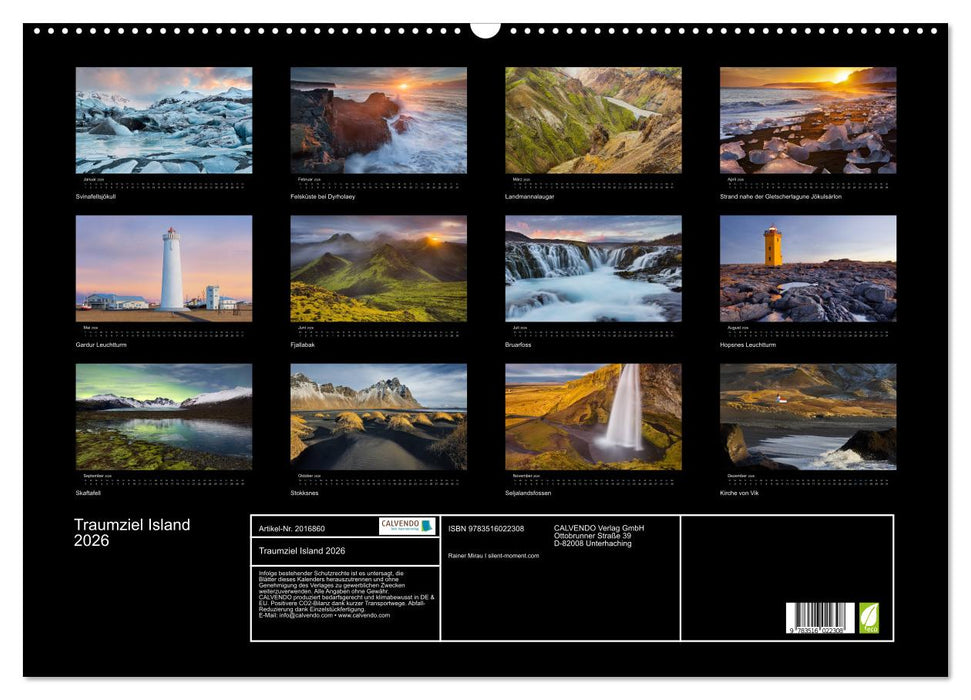Select the Stokksnes black dunes image

tap(378, 417)
